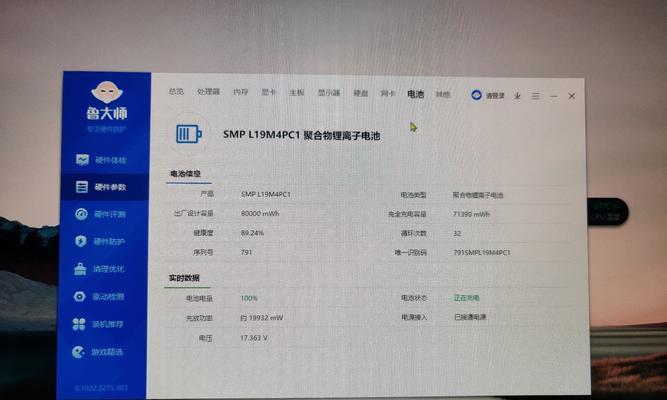The width and height of the screenshot is (667, 400).
Task: Click the 电池类型 battery type label
Action: point(413,195)
